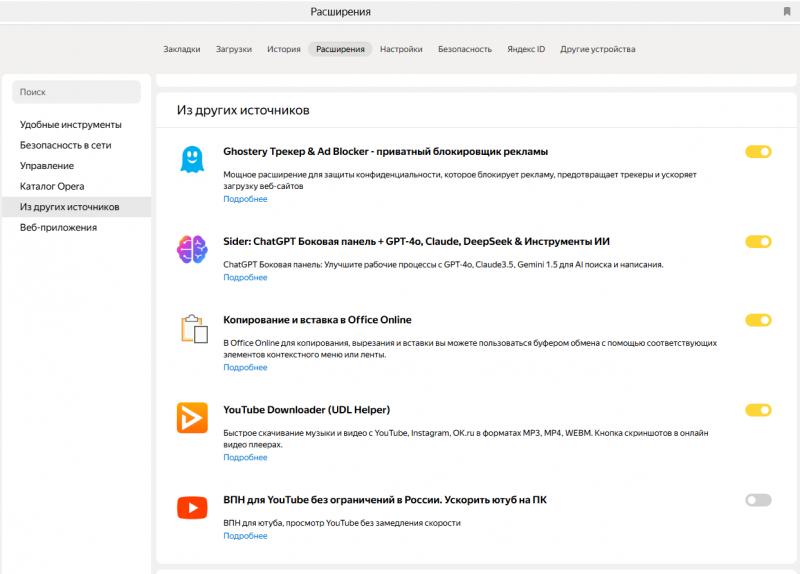The width and height of the screenshot is (800, 574).
Task: Click the red YouTube VPN icon
Action: pos(192,508)
